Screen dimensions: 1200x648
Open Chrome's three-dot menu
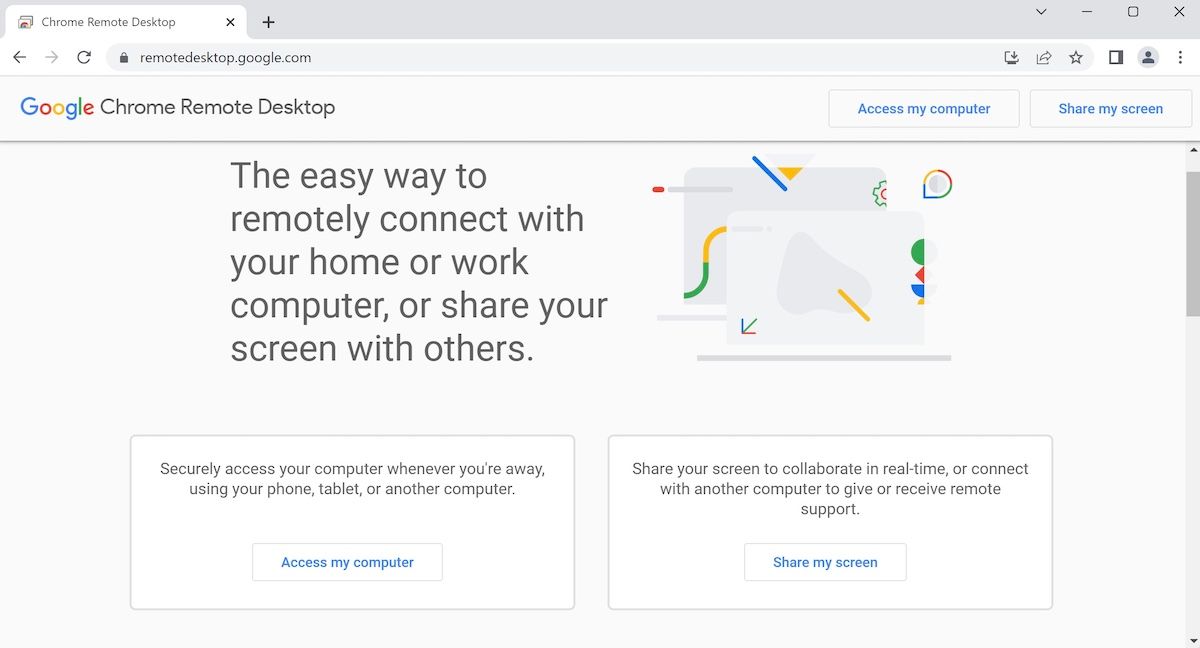[1180, 58]
